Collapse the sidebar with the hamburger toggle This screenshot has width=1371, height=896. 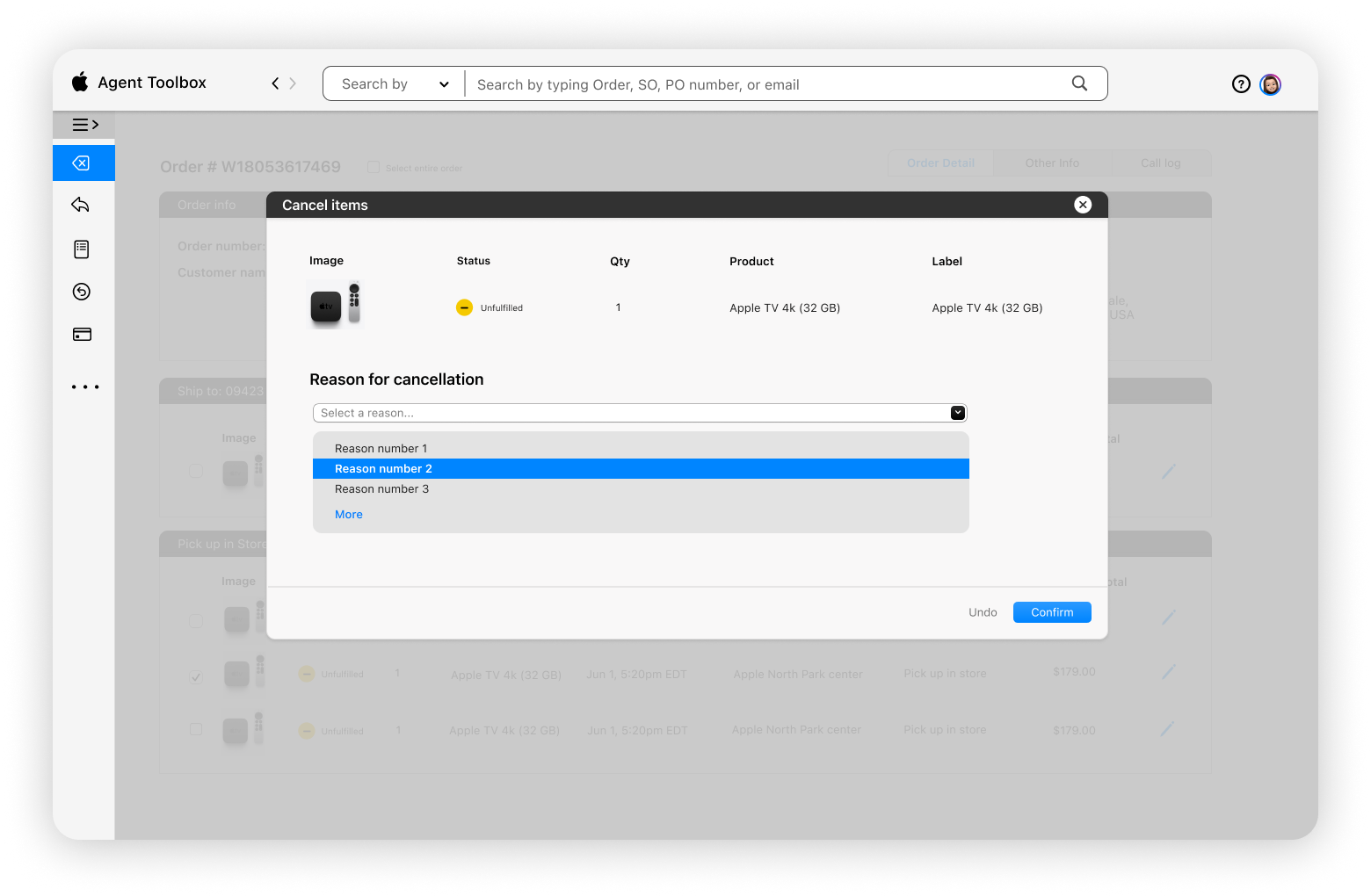(x=83, y=125)
